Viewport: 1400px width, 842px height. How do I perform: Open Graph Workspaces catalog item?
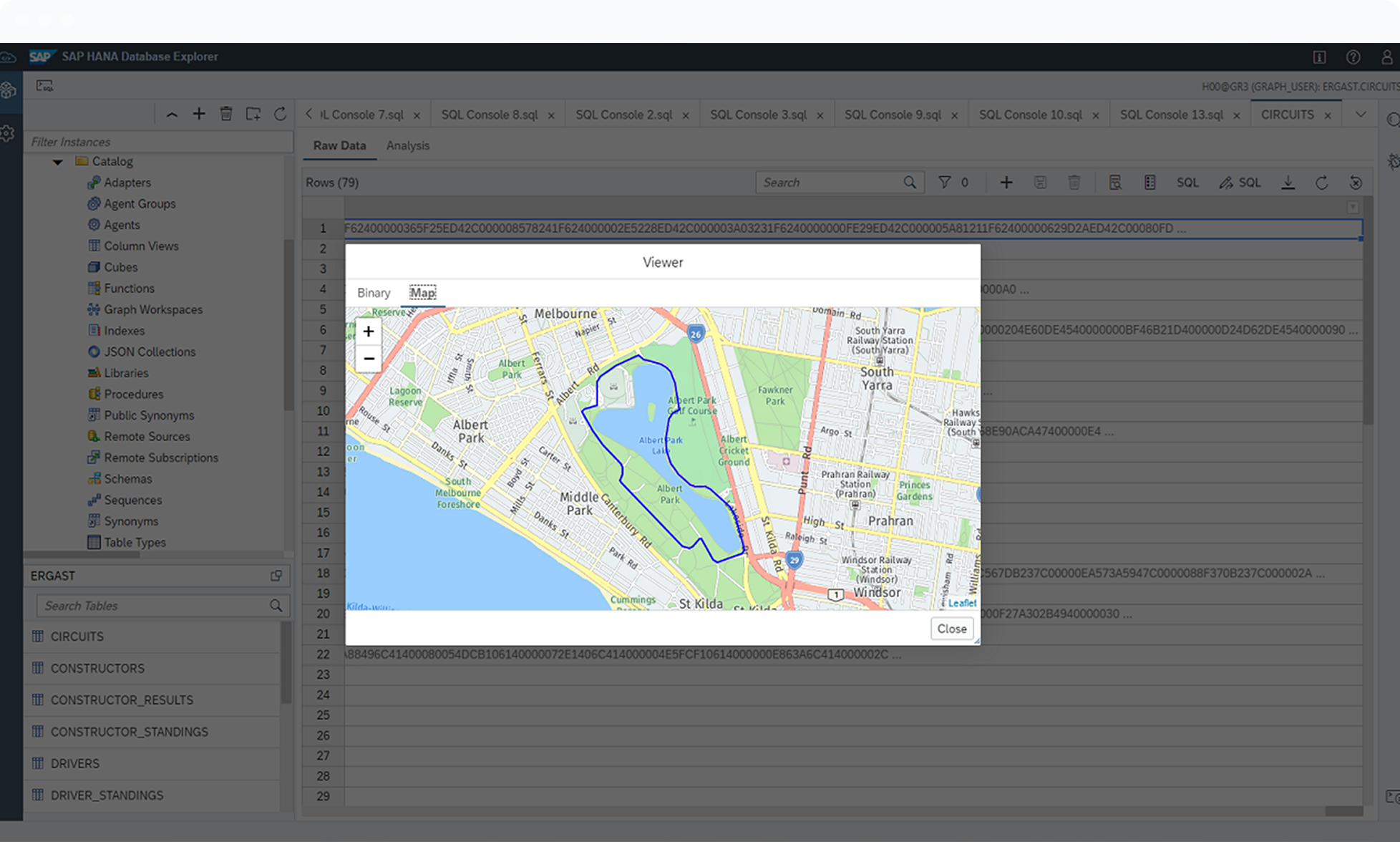point(153,309)
